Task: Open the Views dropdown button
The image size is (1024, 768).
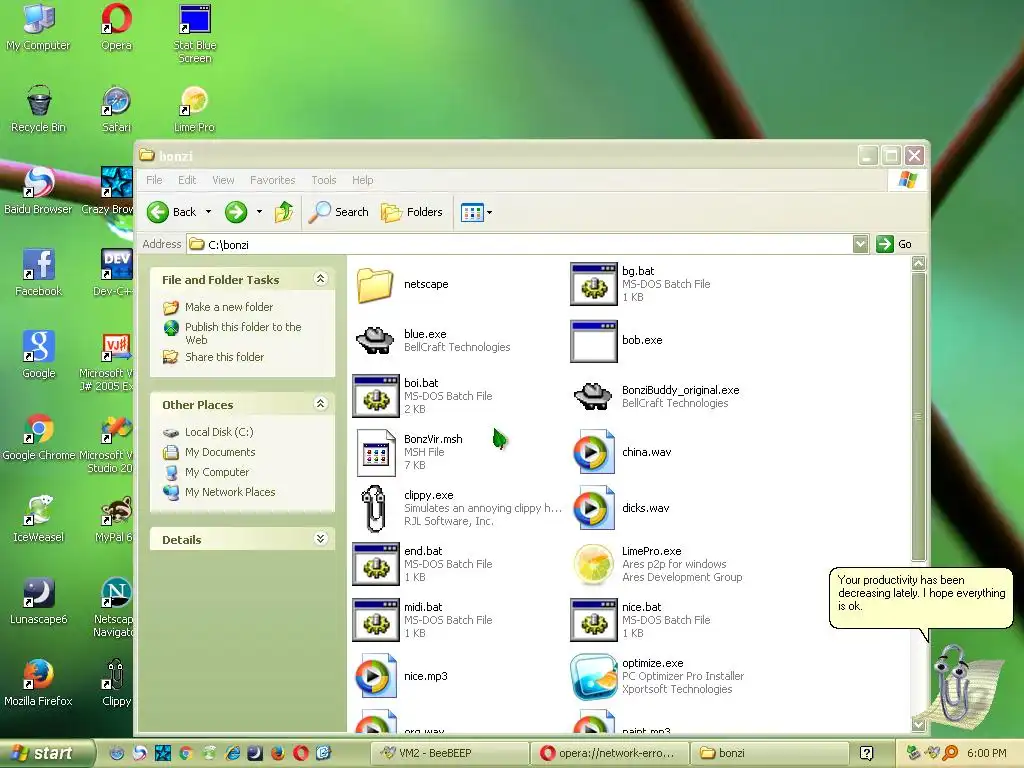Action: [x=476, y=212]
